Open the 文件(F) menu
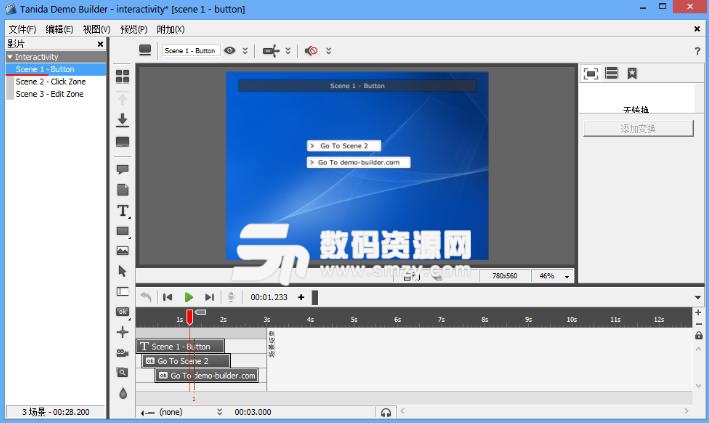The height and width of the screenshot is (423, 709). click(22, 29)
